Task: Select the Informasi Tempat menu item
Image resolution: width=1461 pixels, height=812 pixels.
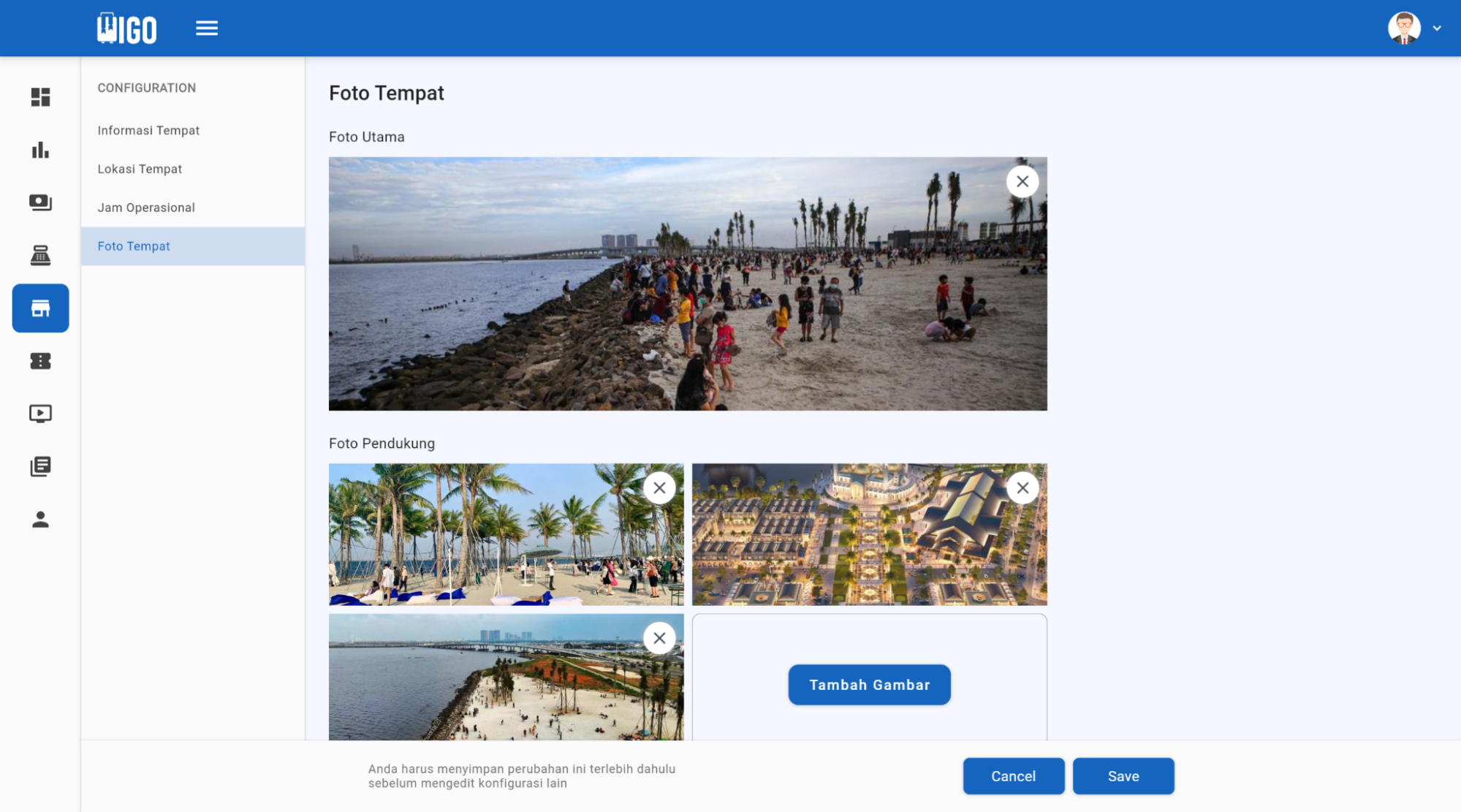Action: point(148,130)
